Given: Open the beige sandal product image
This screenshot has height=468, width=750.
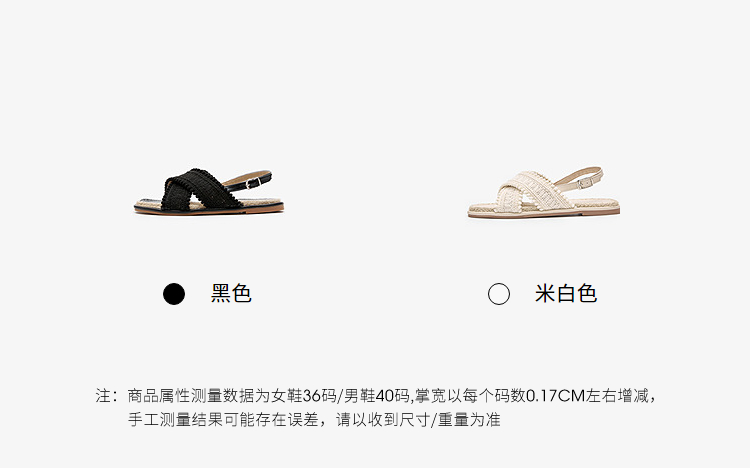Looking at the screenshot, I should 544,192.
